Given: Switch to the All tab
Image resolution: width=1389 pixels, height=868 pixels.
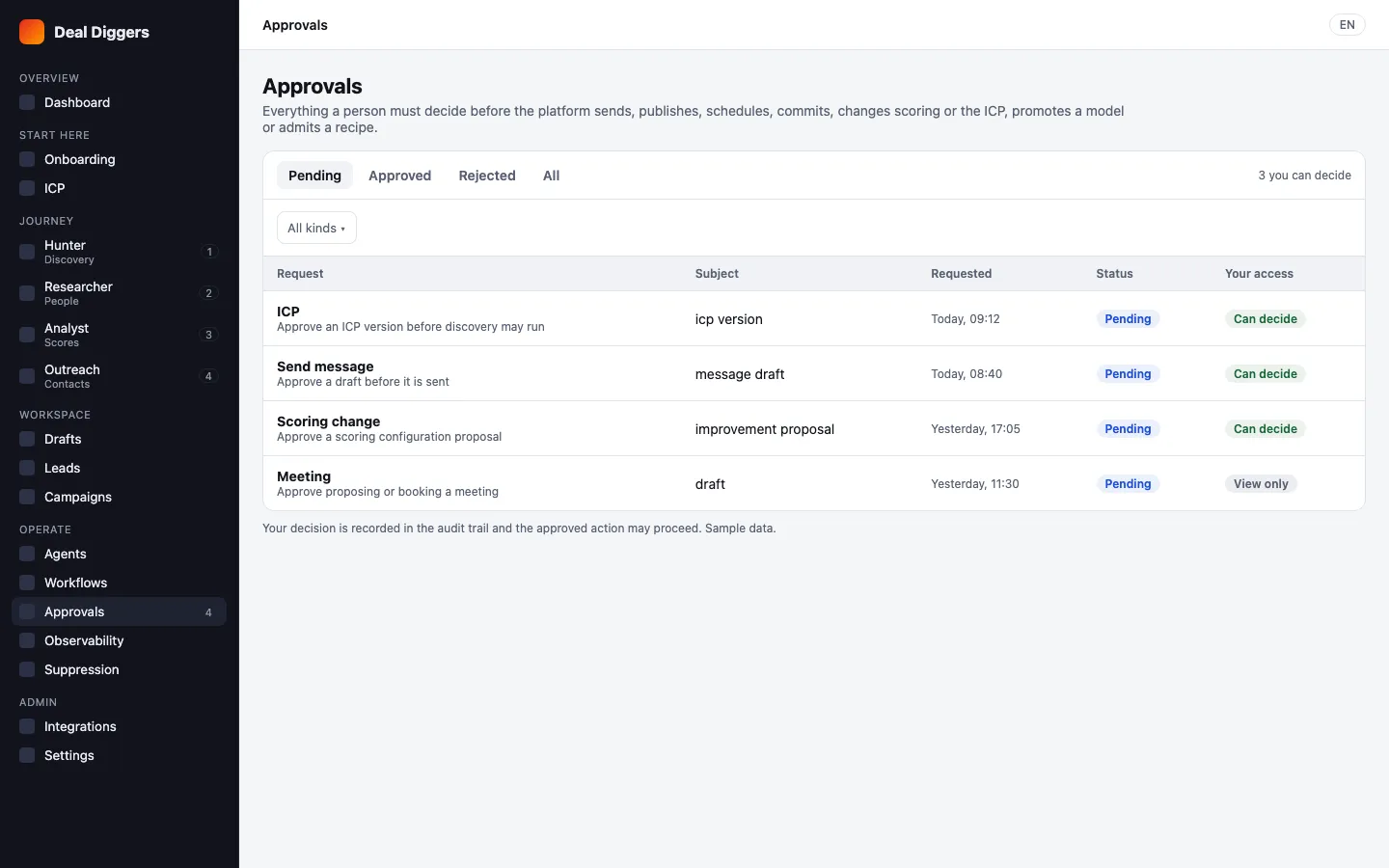Looking at the screenshot, I should click(x=551, y=176).
